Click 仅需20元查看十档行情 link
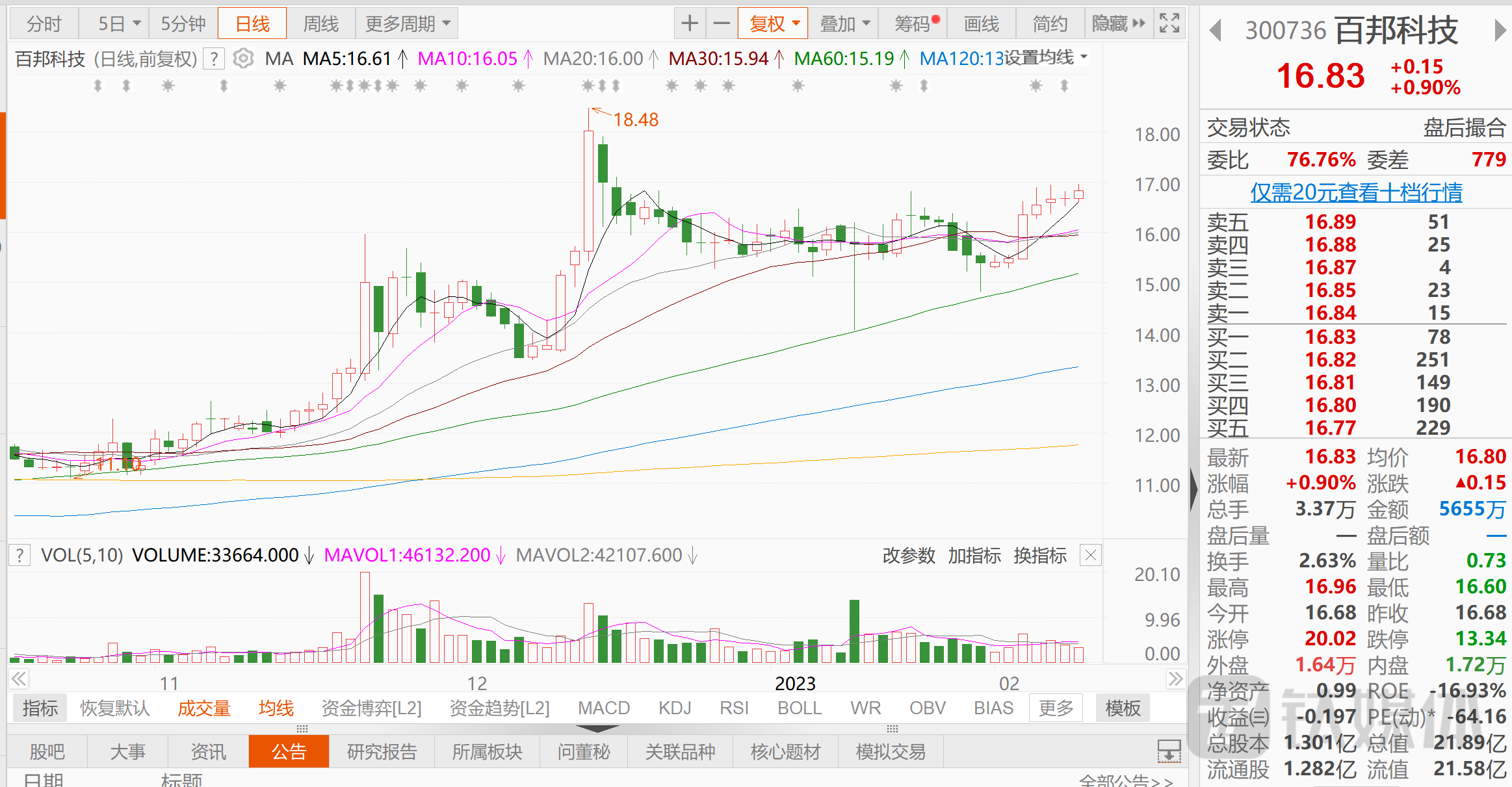This screenshot has width=1512, height=787. click(x=1356, y=192)
